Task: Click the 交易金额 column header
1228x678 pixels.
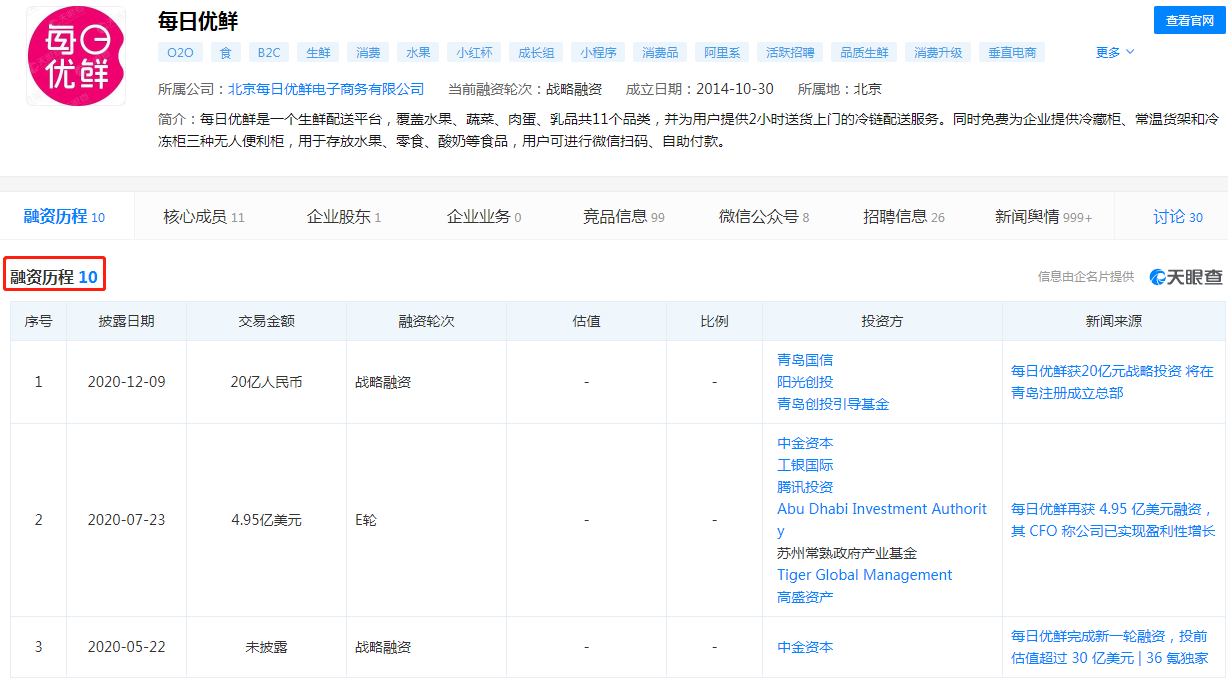Action: point(266,321)
